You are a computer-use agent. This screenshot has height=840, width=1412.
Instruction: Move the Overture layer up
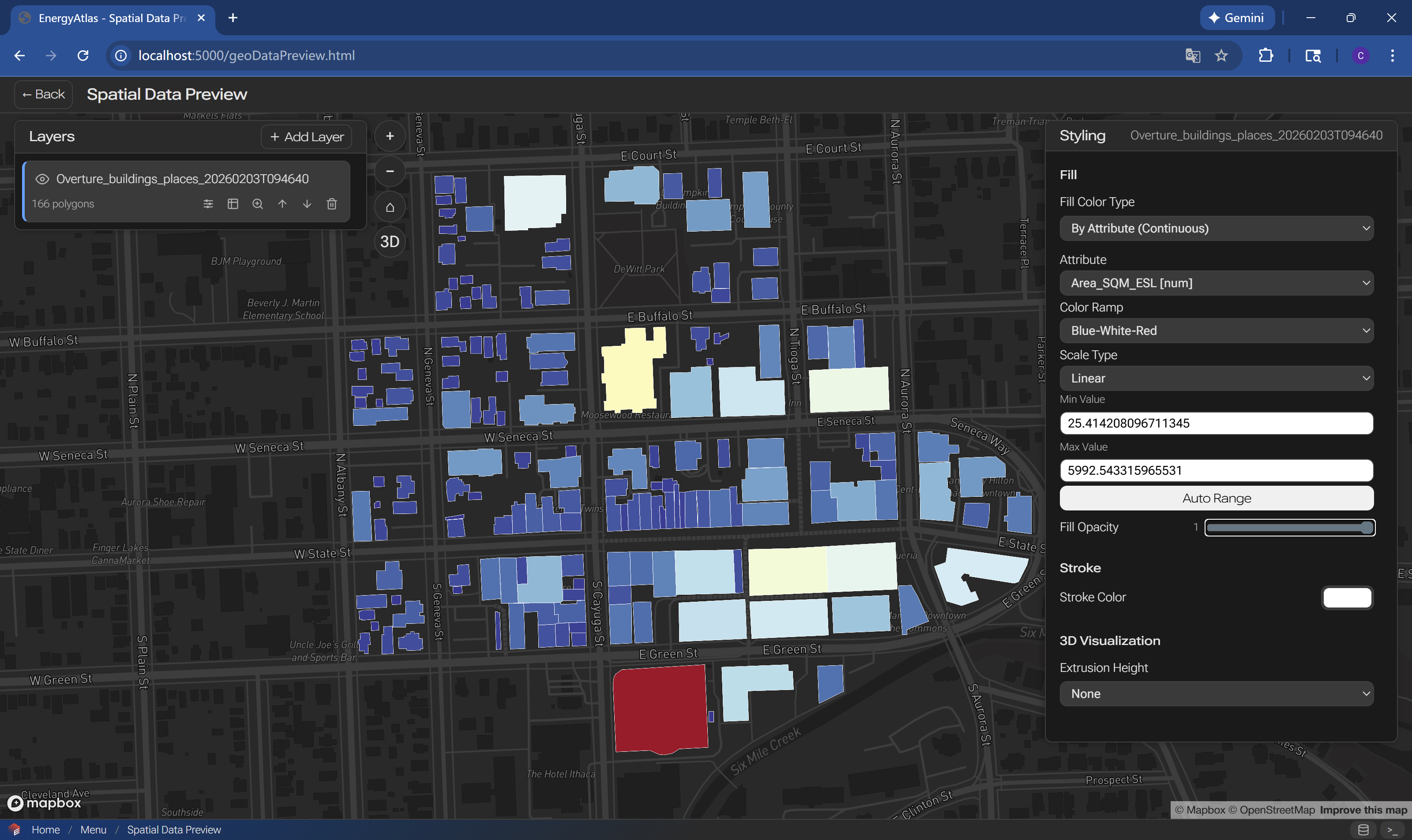click(282, 204)
